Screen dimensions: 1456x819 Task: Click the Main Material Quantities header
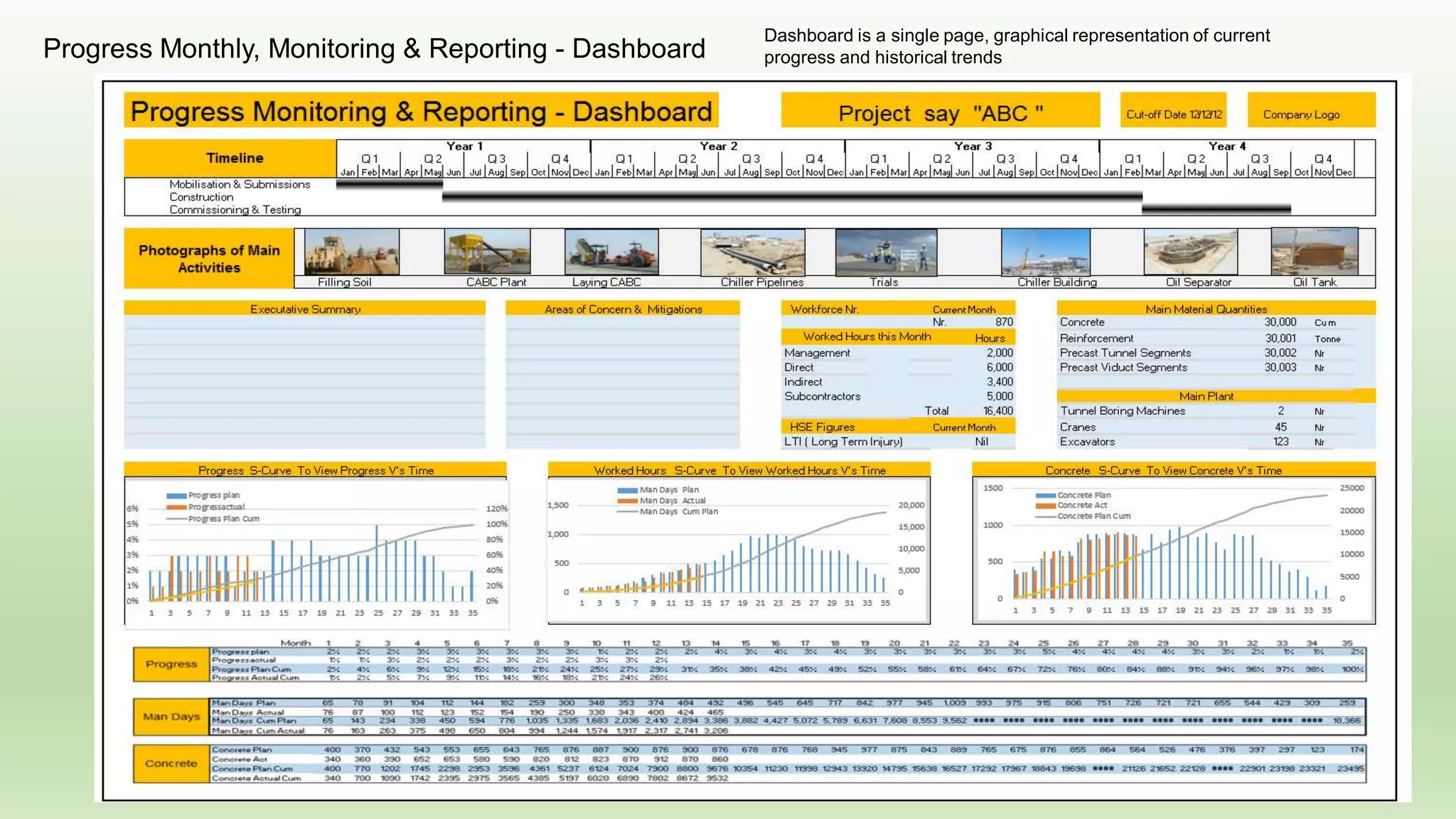[1206, 309]
